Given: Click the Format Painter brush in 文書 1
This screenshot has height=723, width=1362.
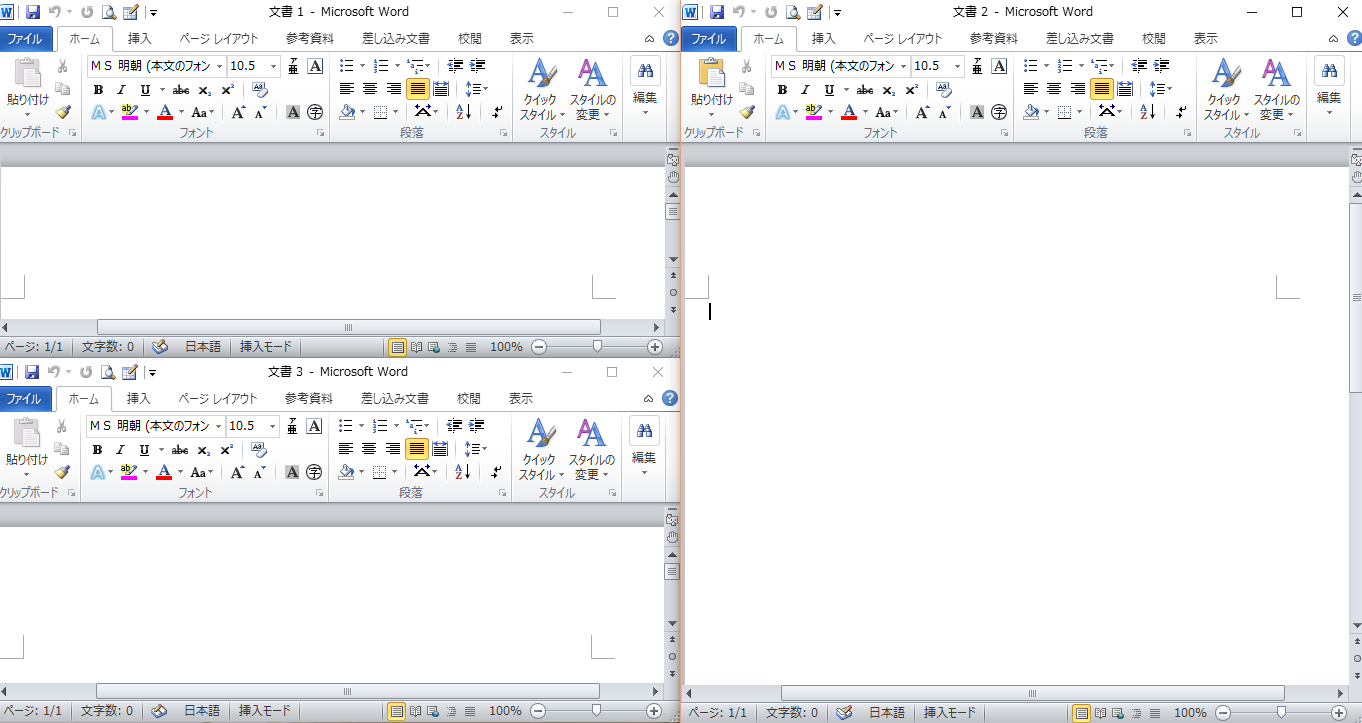Looking at the screenshot, I should [62, 112].
